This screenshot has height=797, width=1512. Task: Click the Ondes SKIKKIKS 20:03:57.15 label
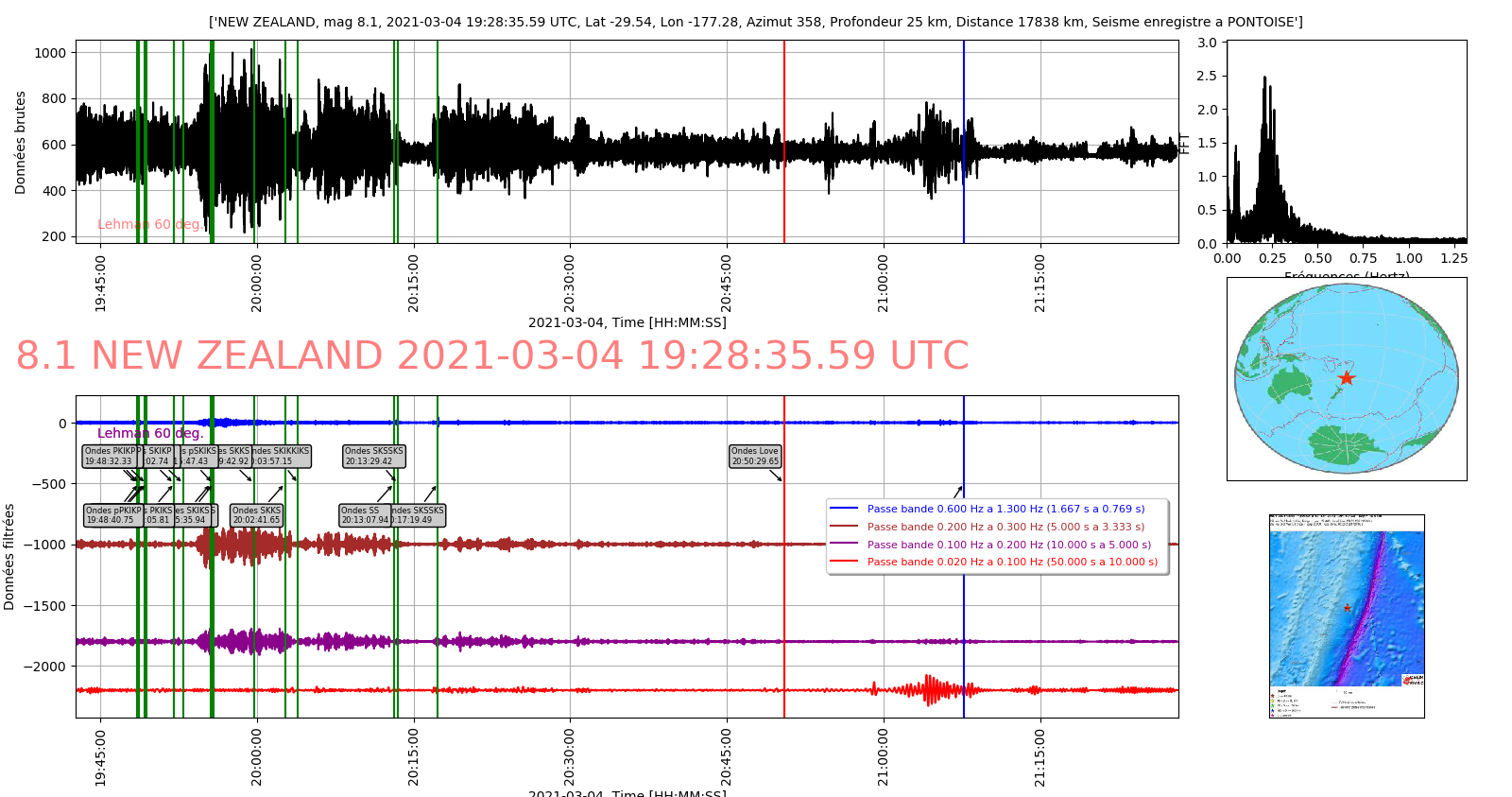tap(282, 457)
